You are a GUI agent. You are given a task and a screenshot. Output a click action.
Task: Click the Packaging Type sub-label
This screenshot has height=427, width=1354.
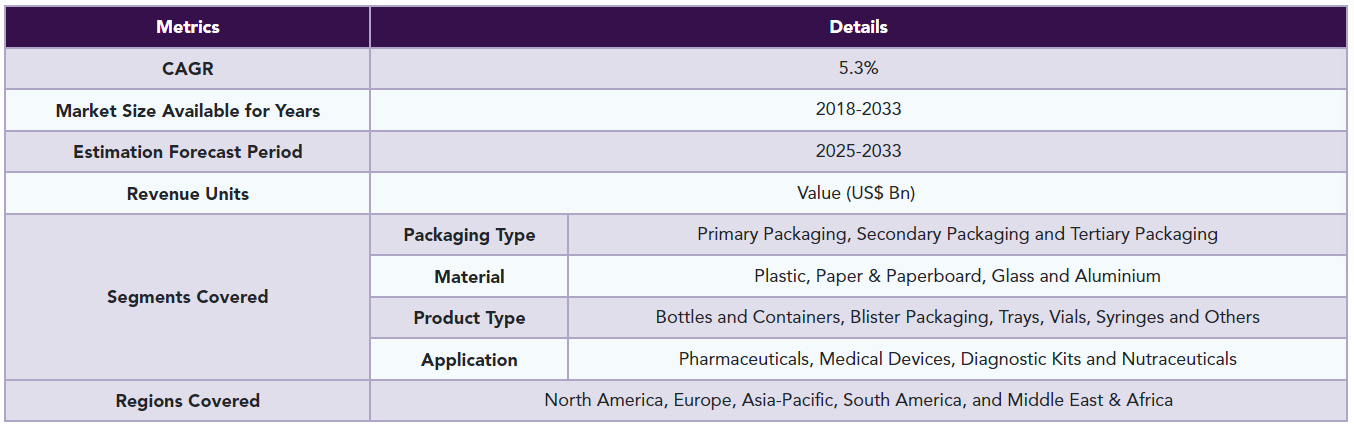click(469, 235)
